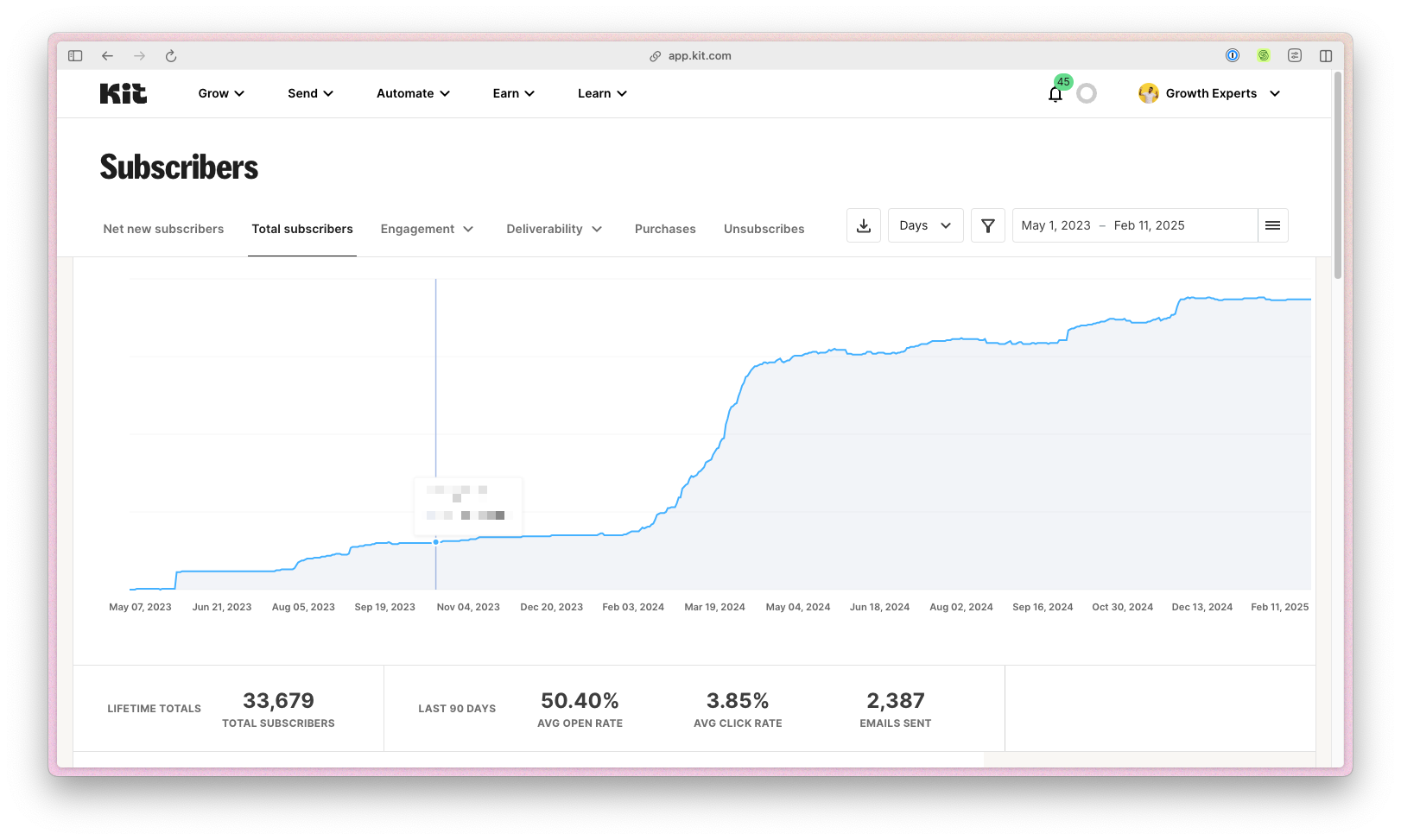Expand the Engagement dropdown
The image size is (1401, 840).
pos(427,229)
